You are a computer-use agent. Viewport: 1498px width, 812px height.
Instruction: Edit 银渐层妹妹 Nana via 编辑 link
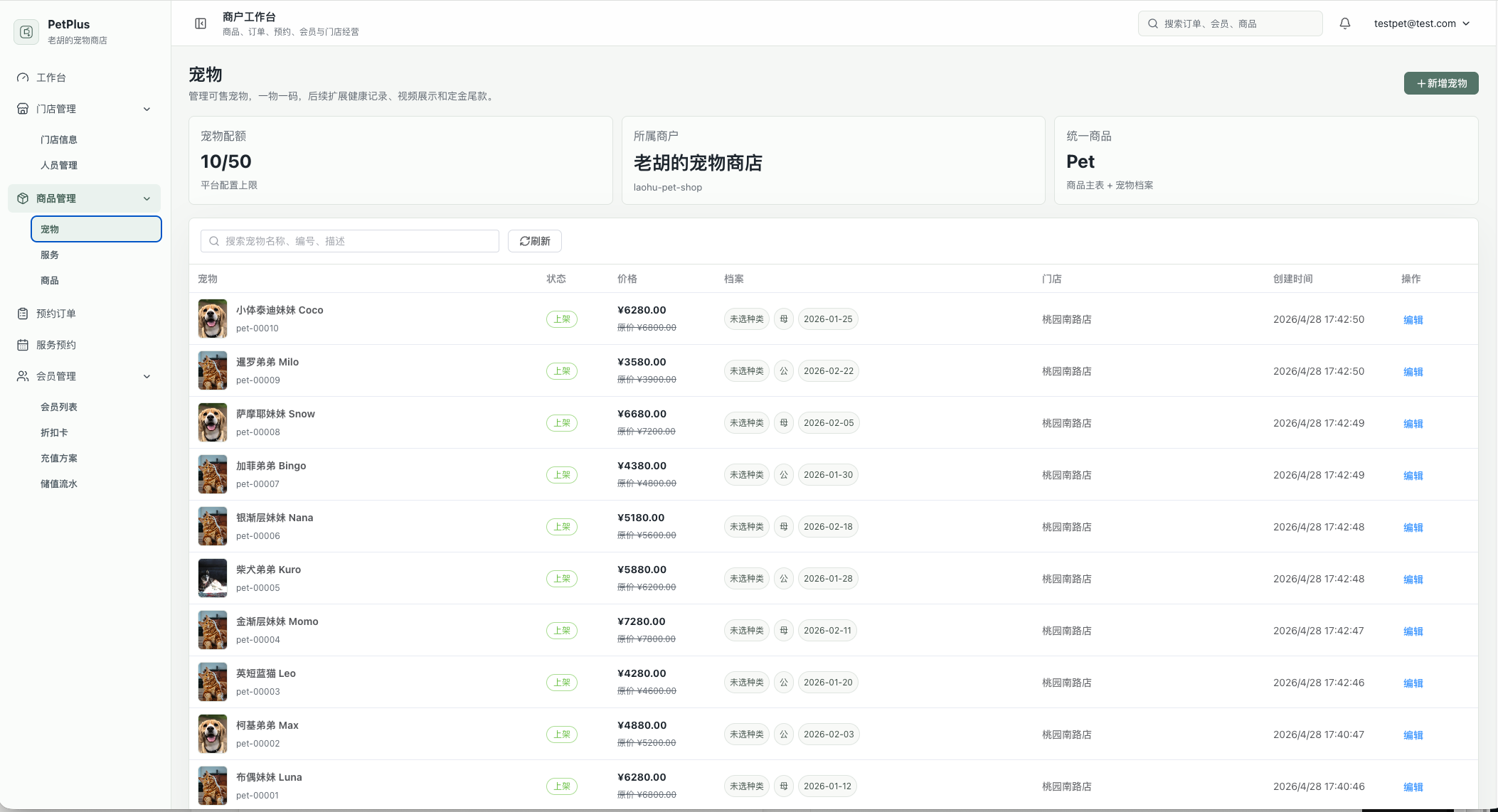[x=1413, y=528]
